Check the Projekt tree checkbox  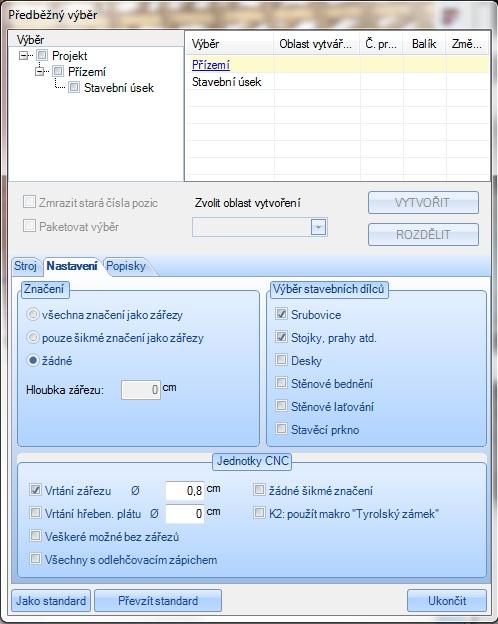[42, 55]
